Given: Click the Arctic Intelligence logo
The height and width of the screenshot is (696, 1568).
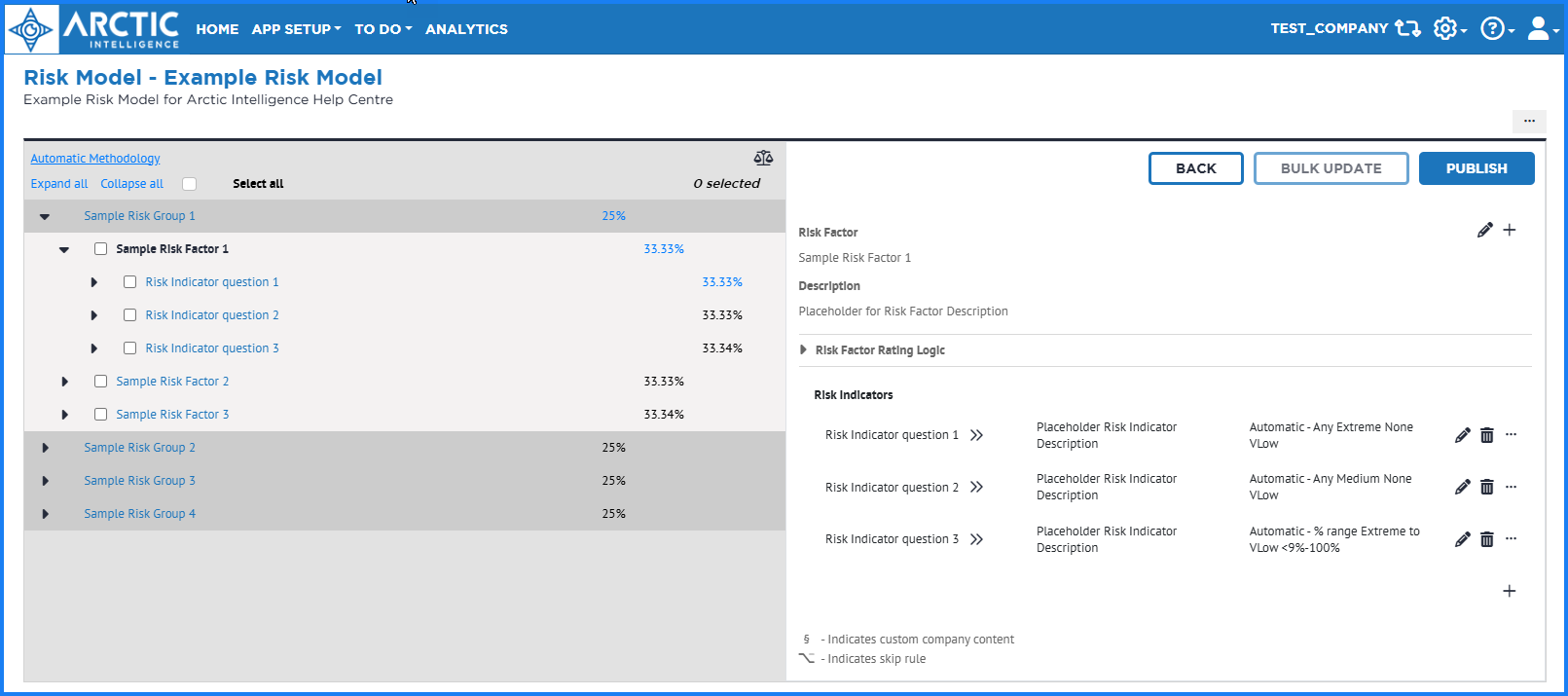Looking at the screenshot, I should (94, 29).
